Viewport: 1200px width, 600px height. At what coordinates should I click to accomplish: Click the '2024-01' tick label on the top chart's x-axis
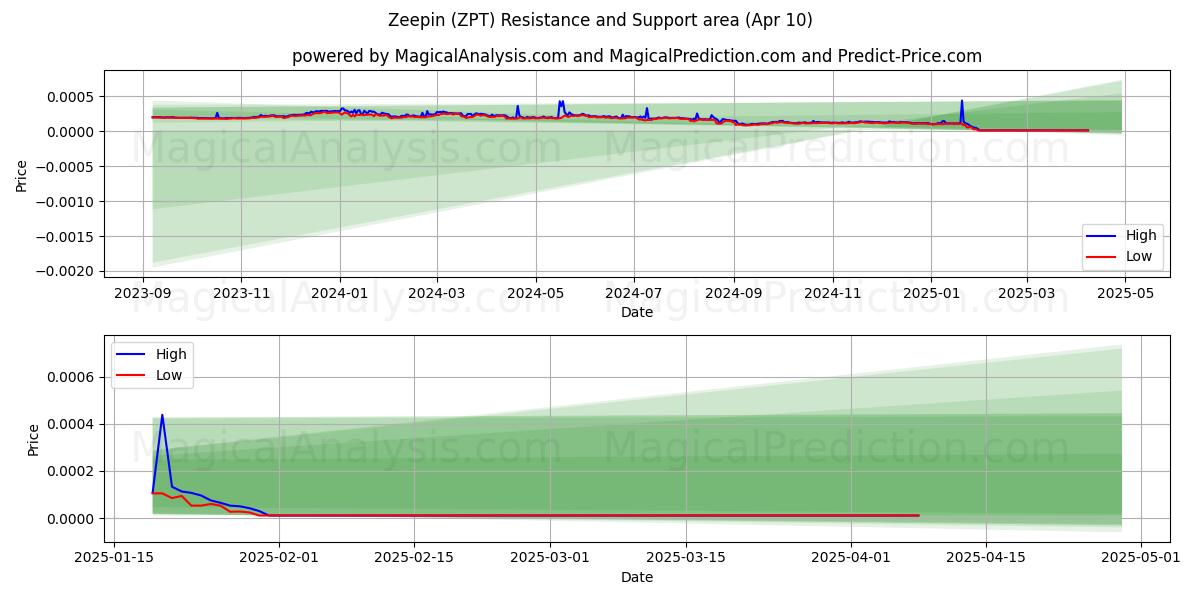click(x=340, y=293)
